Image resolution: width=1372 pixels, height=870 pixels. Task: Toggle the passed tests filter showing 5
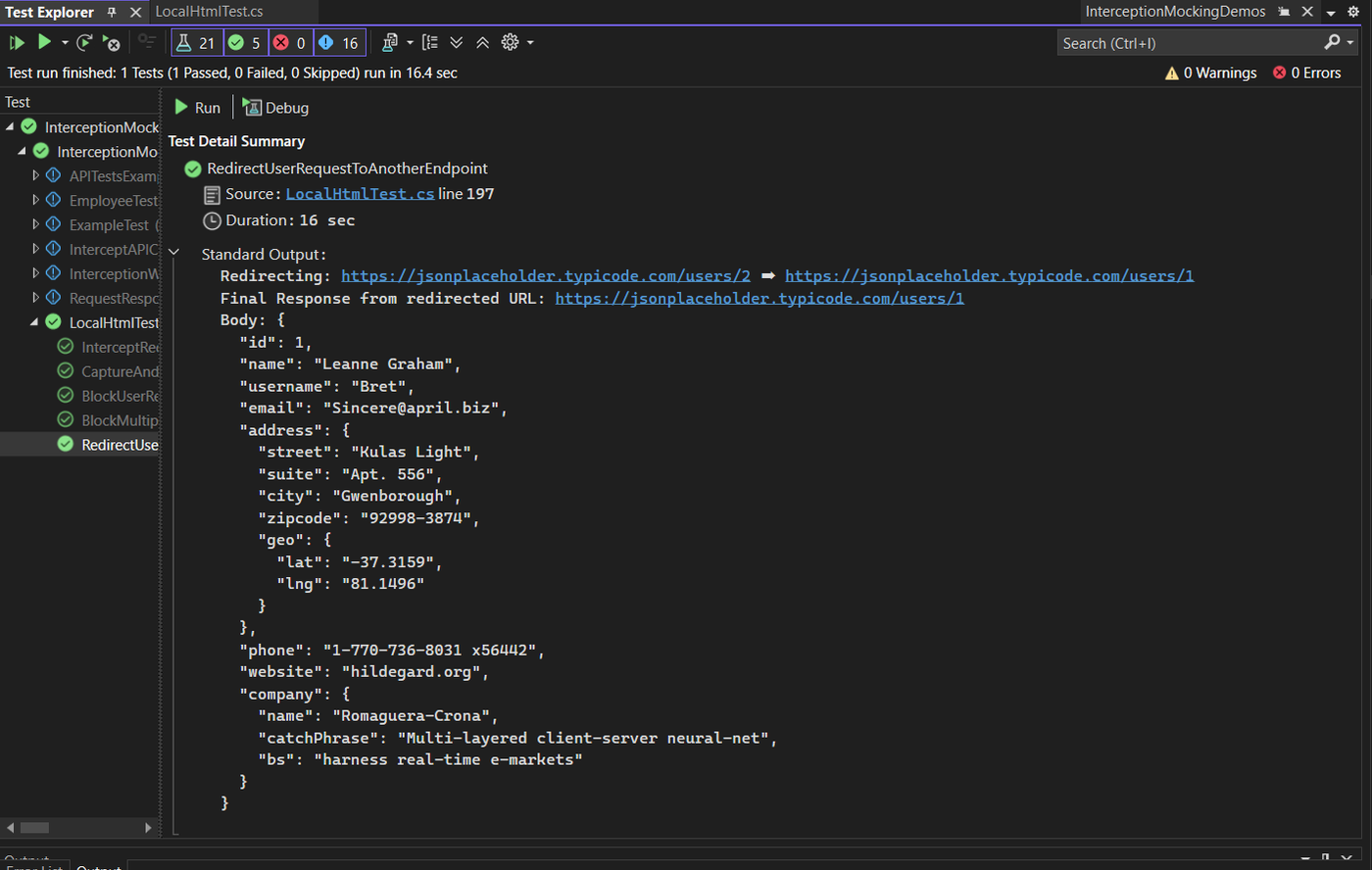tap(245, 42)
